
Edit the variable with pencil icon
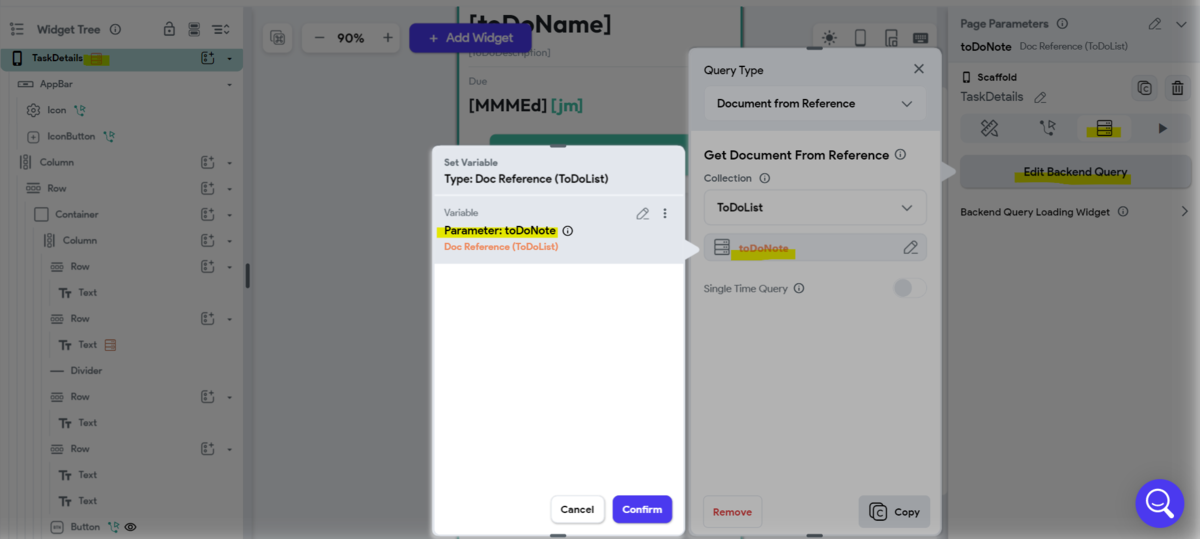pos(643,213)
